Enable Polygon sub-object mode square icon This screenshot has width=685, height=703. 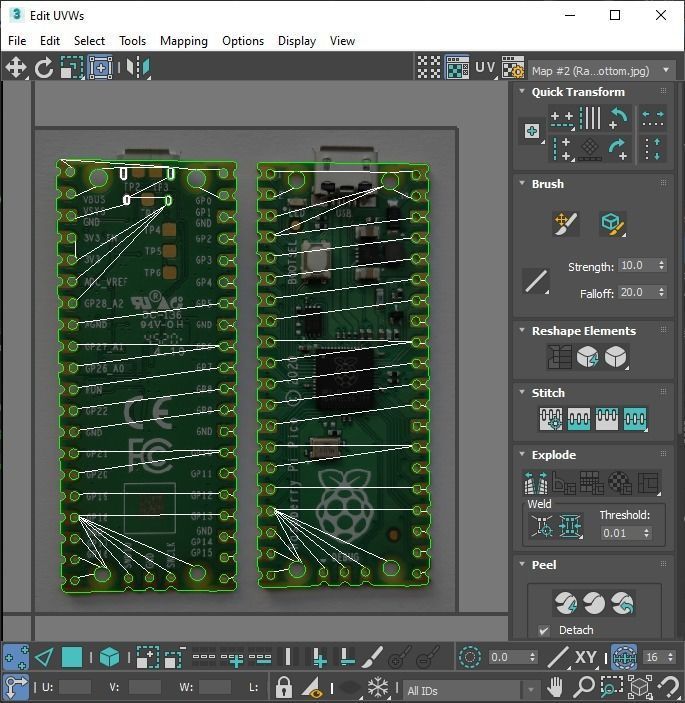coord(72,658)
